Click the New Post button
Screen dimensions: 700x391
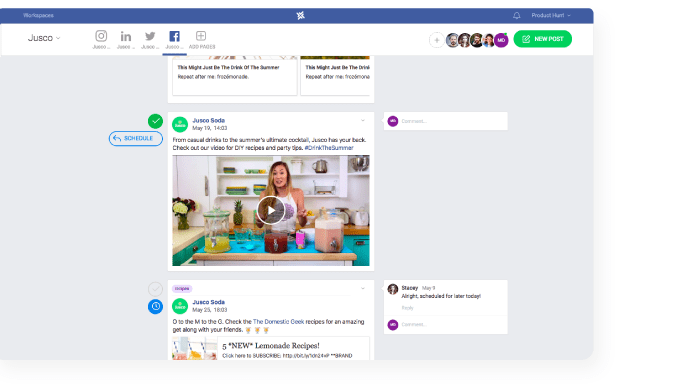coord(542,39)
